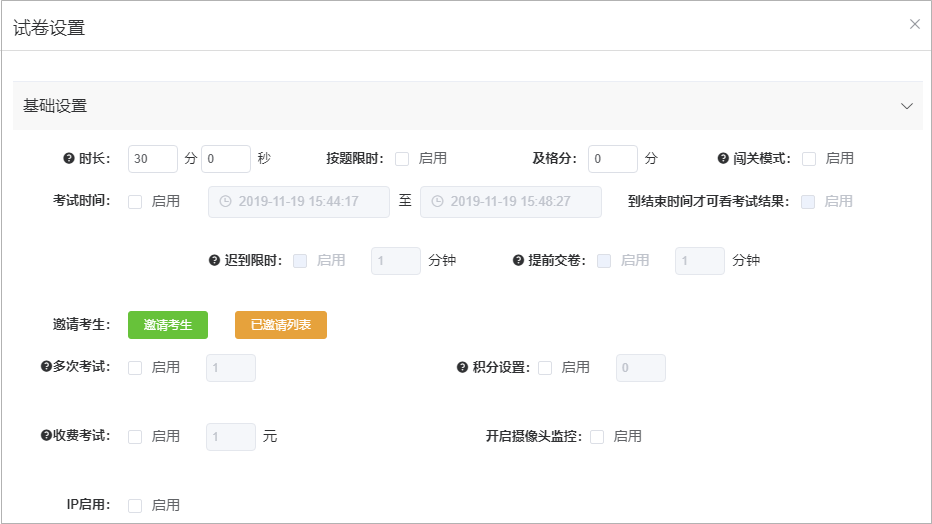Screen dimensions: 932x524
Task: Toggle the 提前交卷 checkbox
Action: (x=604, y=260)
